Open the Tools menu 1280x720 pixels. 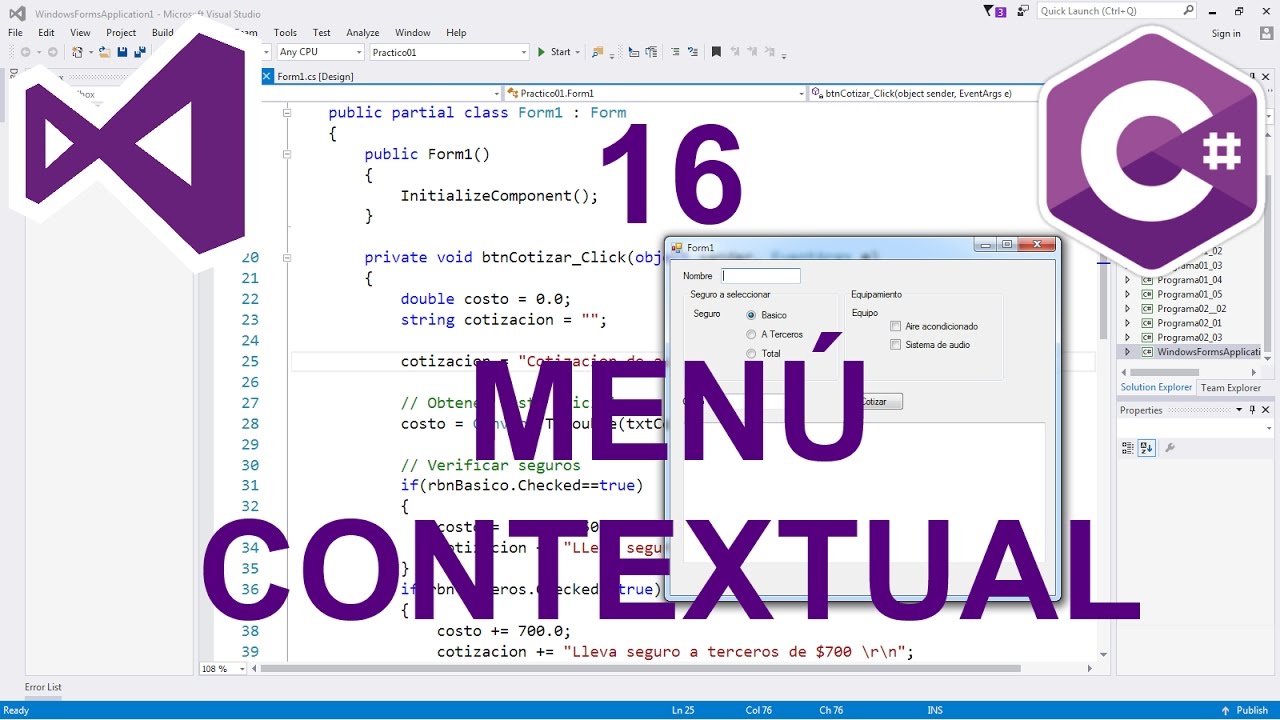[x=285, y=33]
